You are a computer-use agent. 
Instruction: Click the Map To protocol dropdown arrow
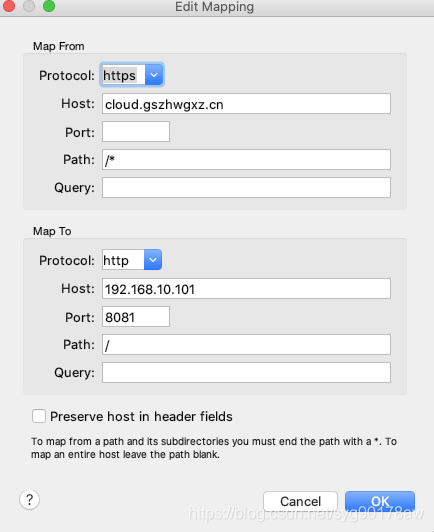(x=153, y=260)
